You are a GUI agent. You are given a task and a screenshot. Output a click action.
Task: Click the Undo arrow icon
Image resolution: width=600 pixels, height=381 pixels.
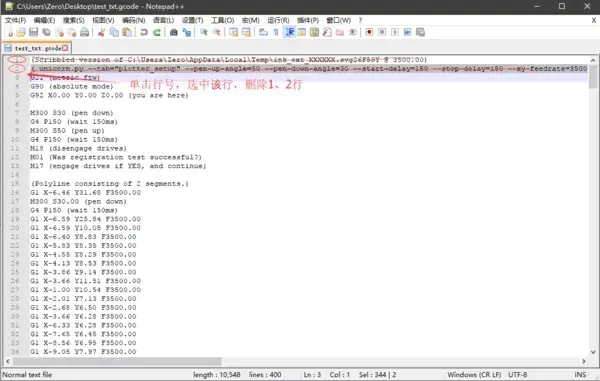pos(144,33)
